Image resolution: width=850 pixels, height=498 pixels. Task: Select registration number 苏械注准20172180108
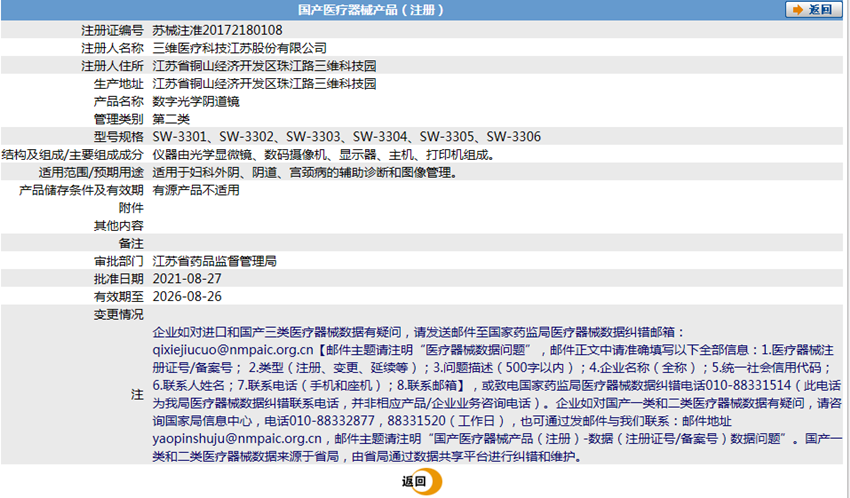(x=217, y=30)
